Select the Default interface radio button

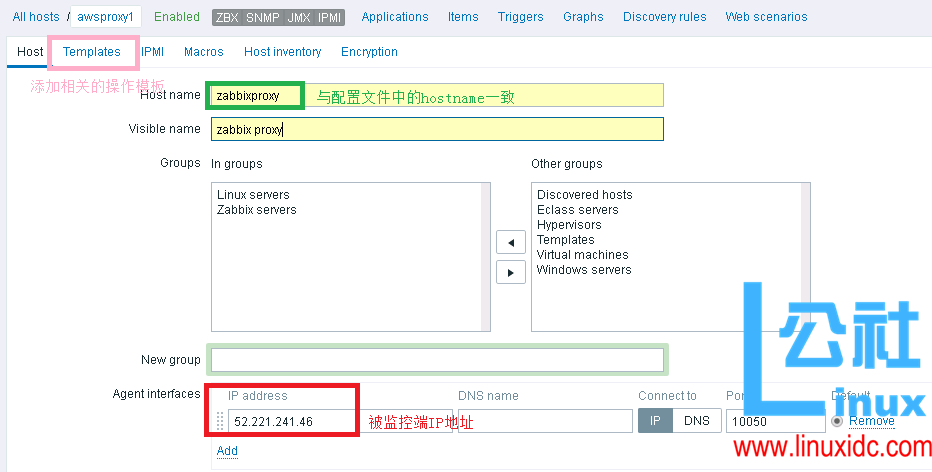coord(837,421)
